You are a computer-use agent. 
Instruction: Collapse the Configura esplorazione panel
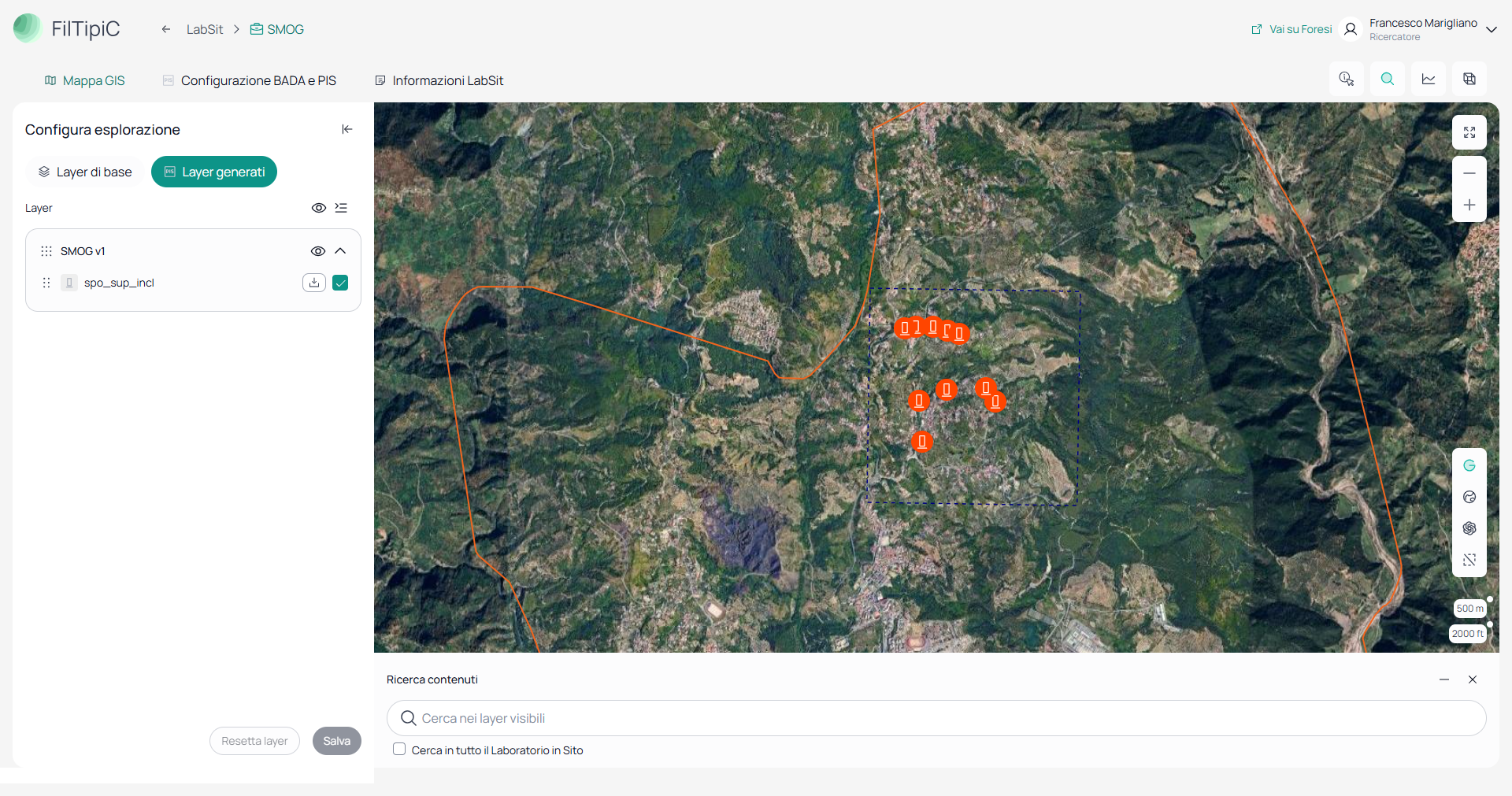pyautogui.click(x=347, y=129)
